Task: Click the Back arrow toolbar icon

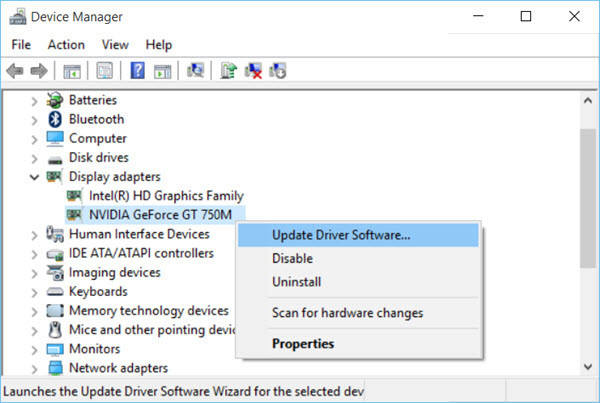Action: click(15, 71)
